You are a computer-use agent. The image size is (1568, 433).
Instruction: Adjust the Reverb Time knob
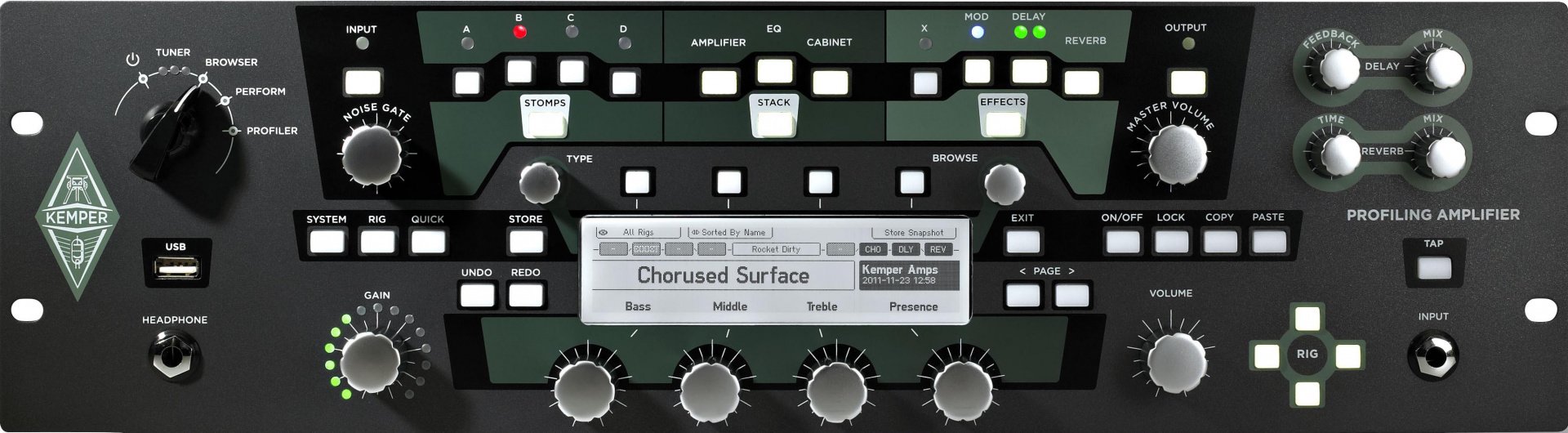pyautogui.click(x=1339, y=155)
